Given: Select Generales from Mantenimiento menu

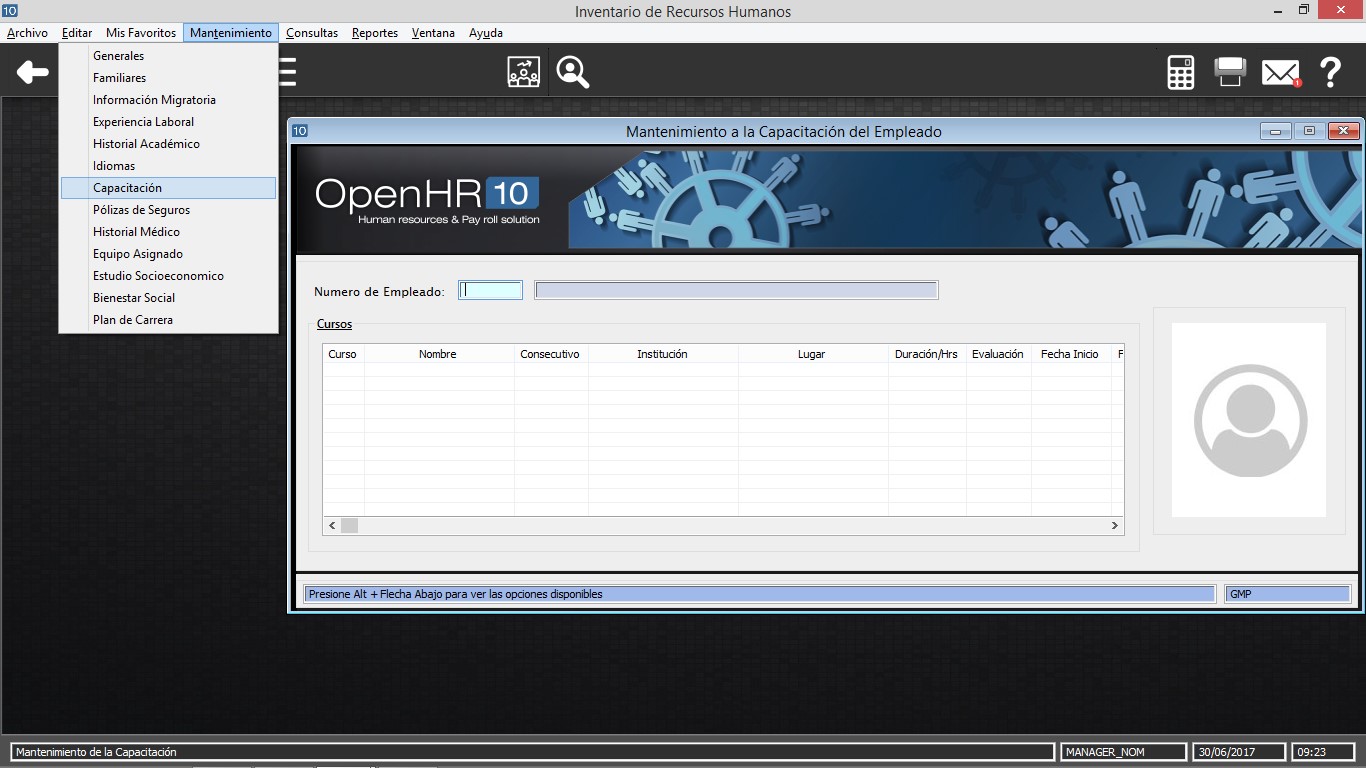Looking at the screenshot, I should pyautogui.click(x=118, y=56).
